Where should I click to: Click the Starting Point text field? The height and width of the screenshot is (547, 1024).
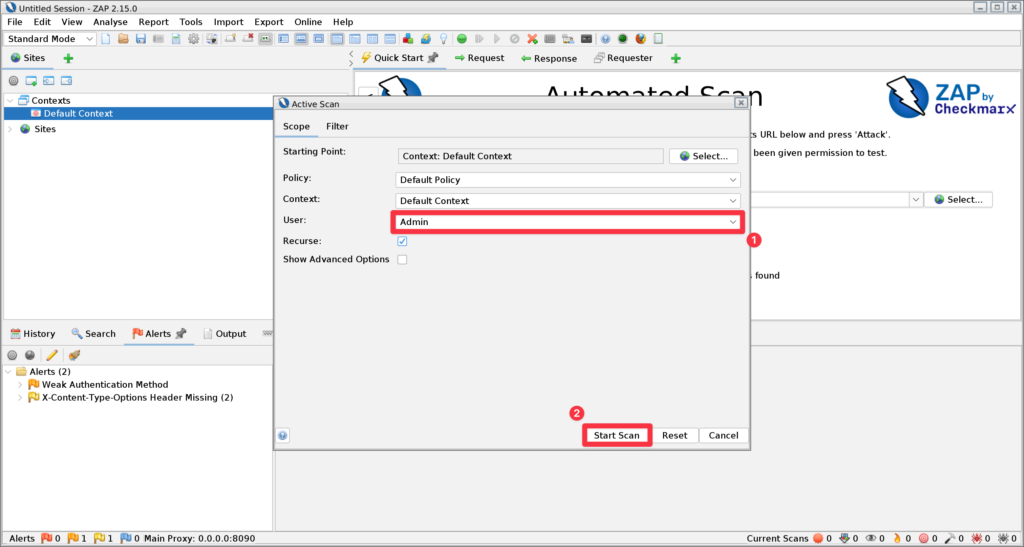(x=530, y=156)
